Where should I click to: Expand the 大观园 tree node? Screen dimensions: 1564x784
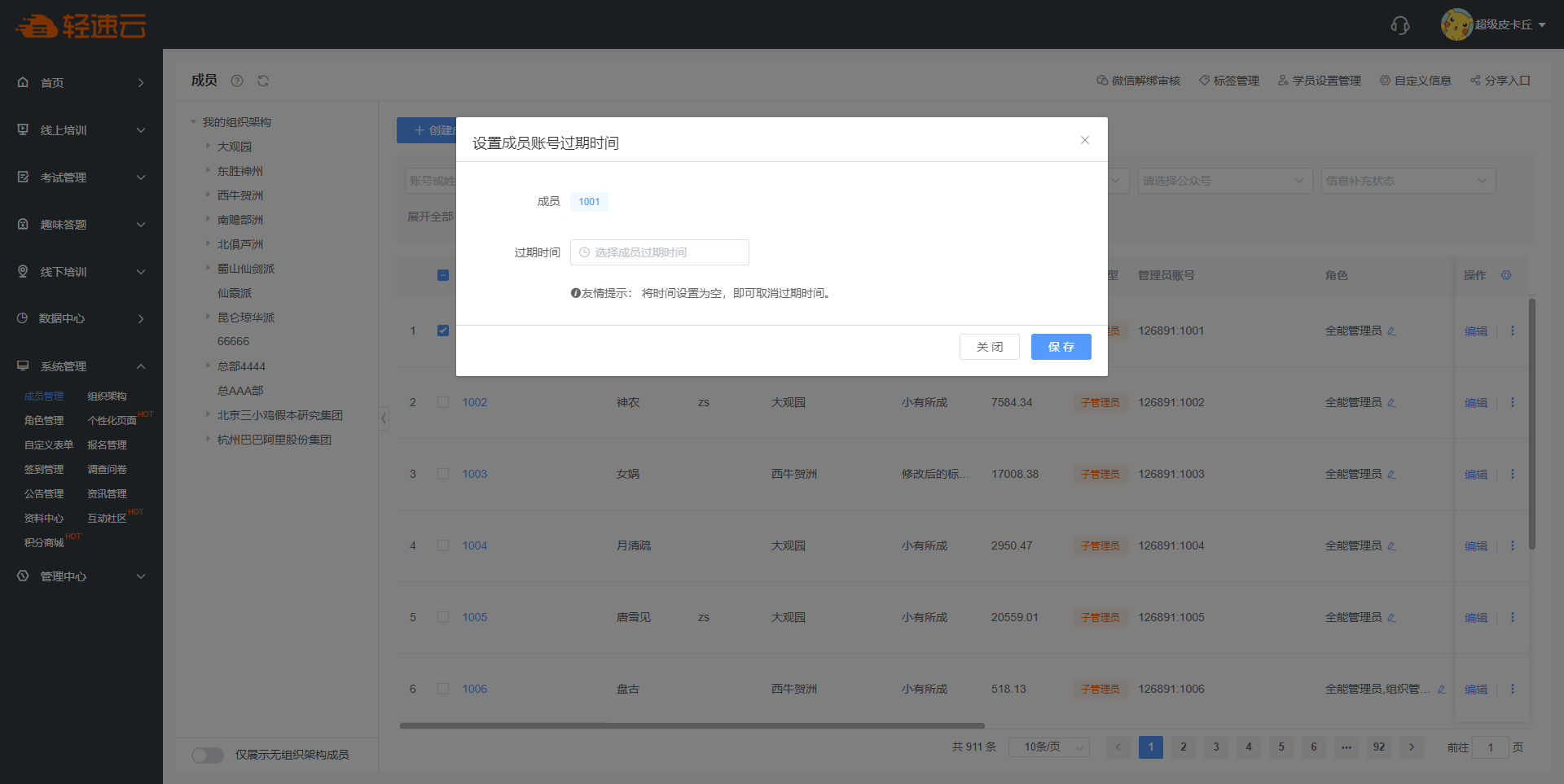pyautogui.click(x=209, y=147)
